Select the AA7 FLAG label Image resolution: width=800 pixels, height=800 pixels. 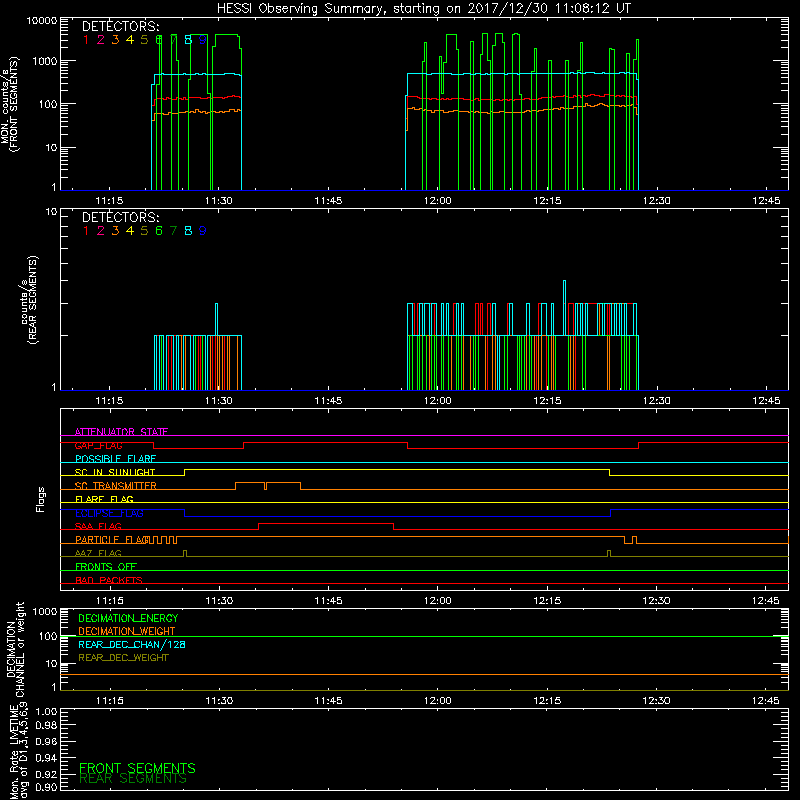(98, 553)
